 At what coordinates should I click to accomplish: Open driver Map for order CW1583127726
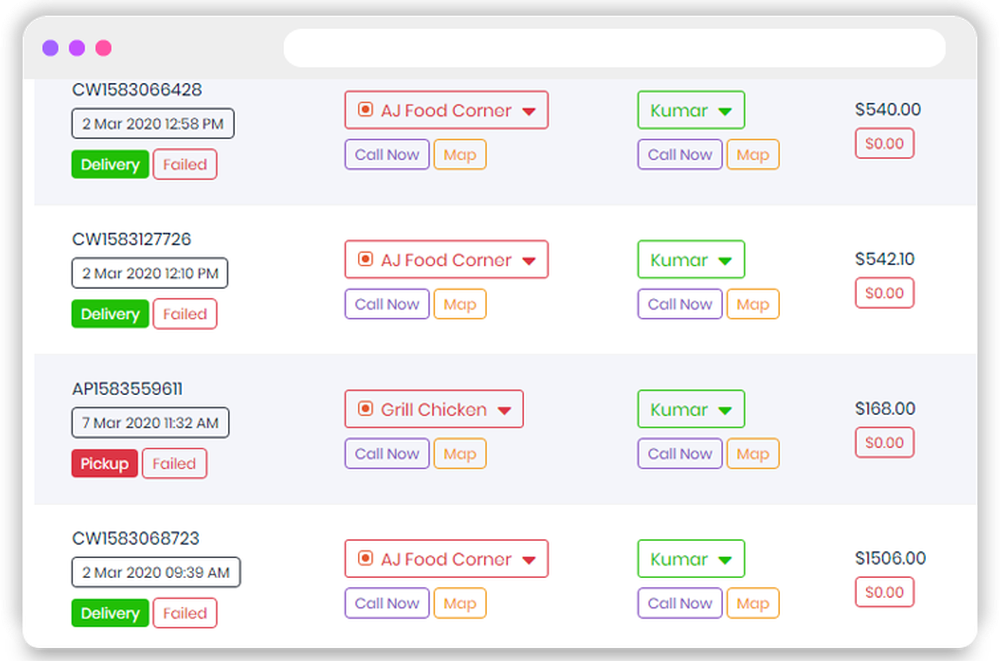753,304
